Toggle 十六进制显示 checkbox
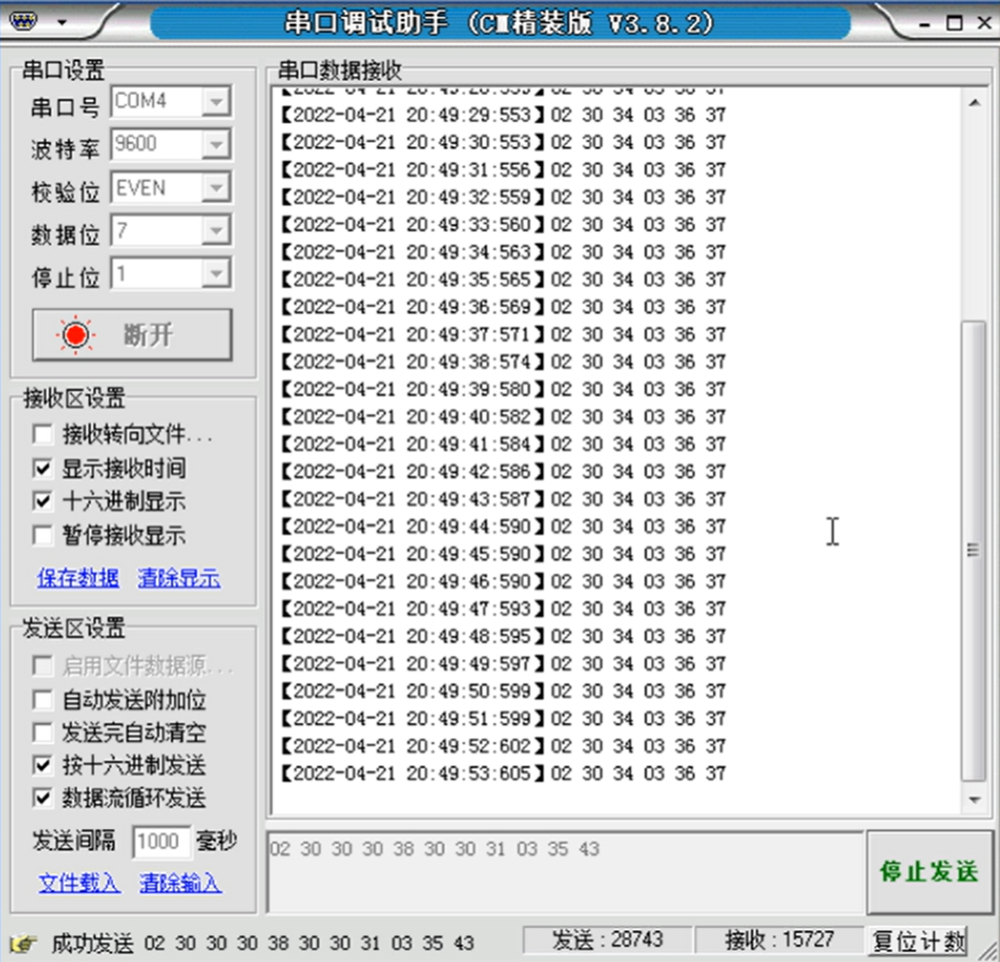The width and height of the screenshot is (1000, 962). point(43,501)
